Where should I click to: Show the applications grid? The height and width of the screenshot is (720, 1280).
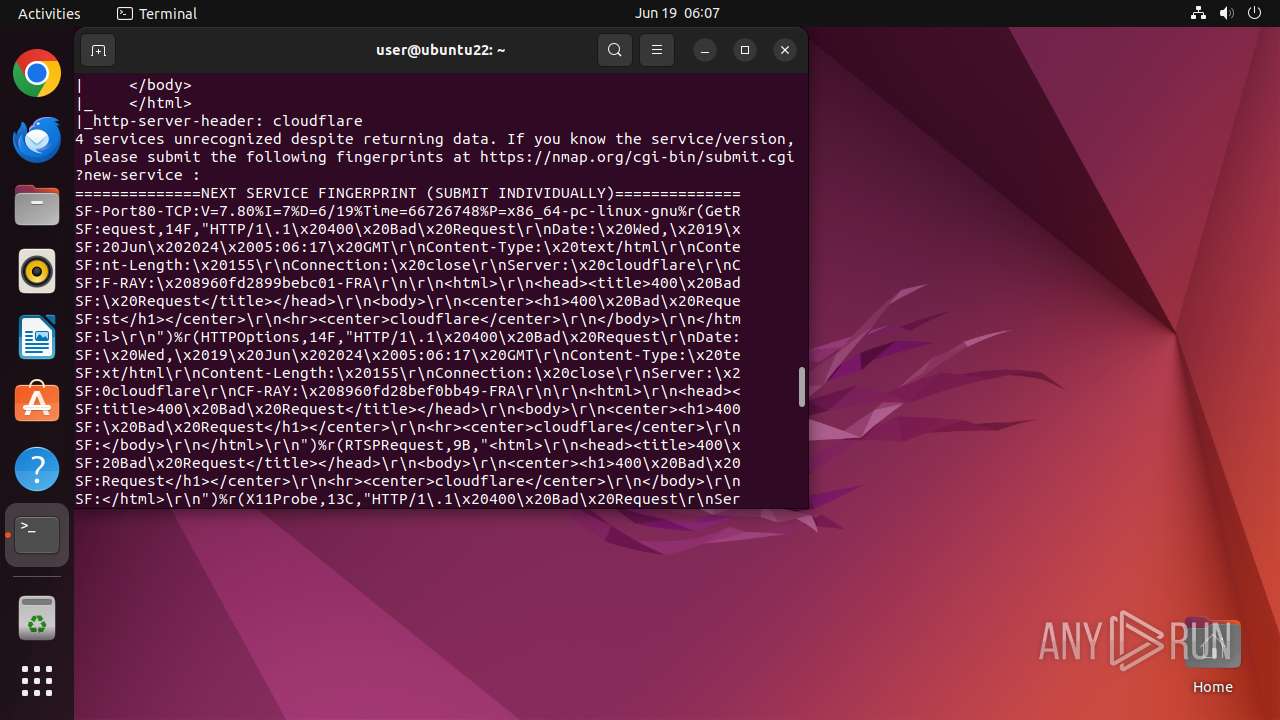(x=37, y=681)
